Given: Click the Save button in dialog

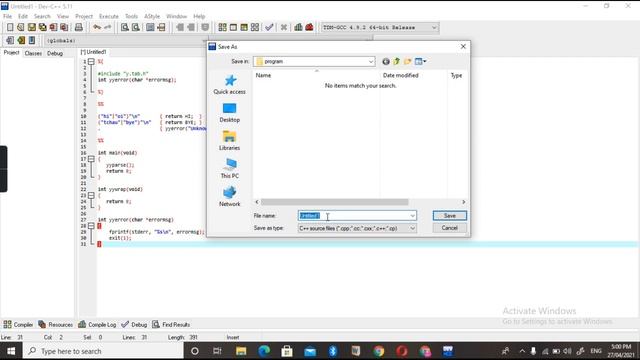Looking at the screenshot, I should pos(450,216).
